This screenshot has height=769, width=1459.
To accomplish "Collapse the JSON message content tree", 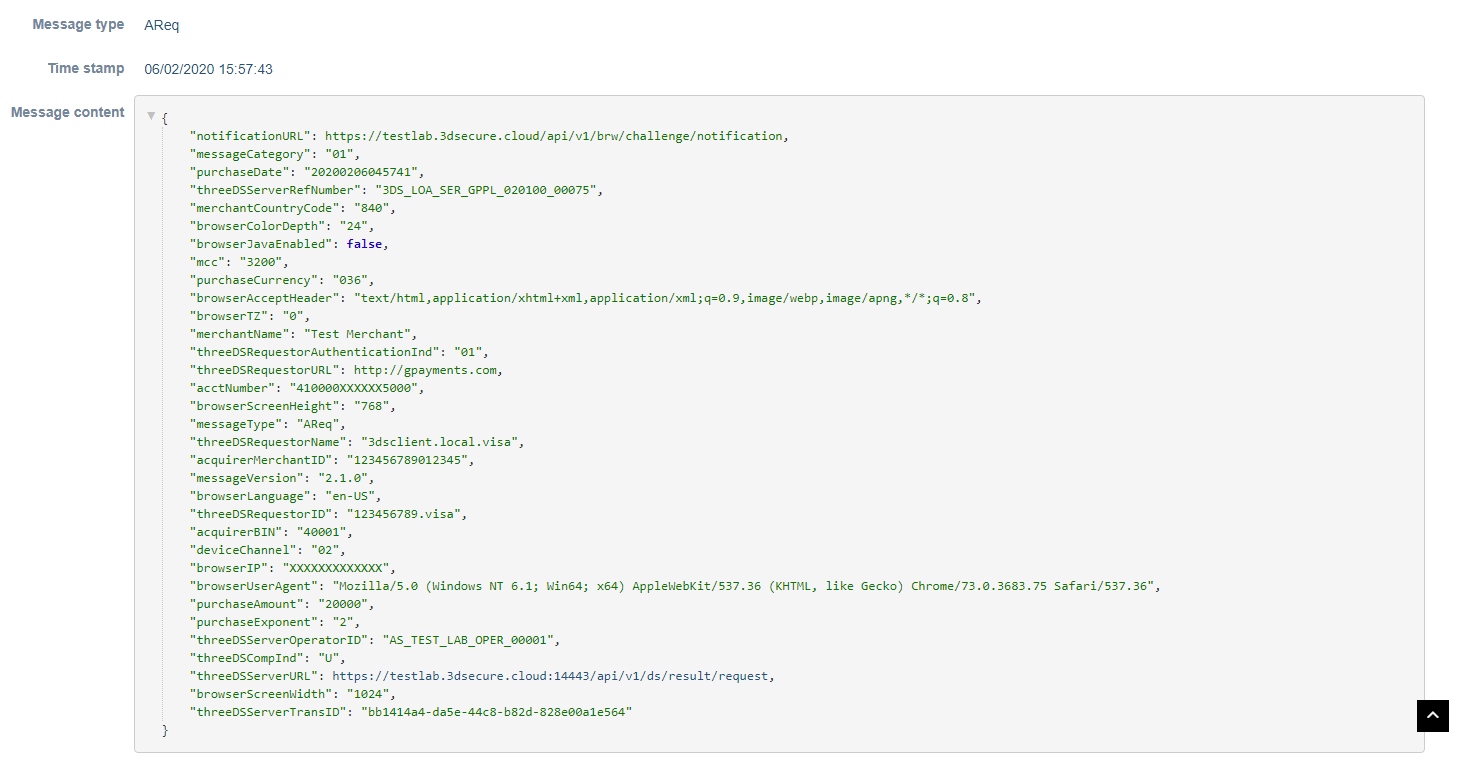I will [x=151, y=117].
